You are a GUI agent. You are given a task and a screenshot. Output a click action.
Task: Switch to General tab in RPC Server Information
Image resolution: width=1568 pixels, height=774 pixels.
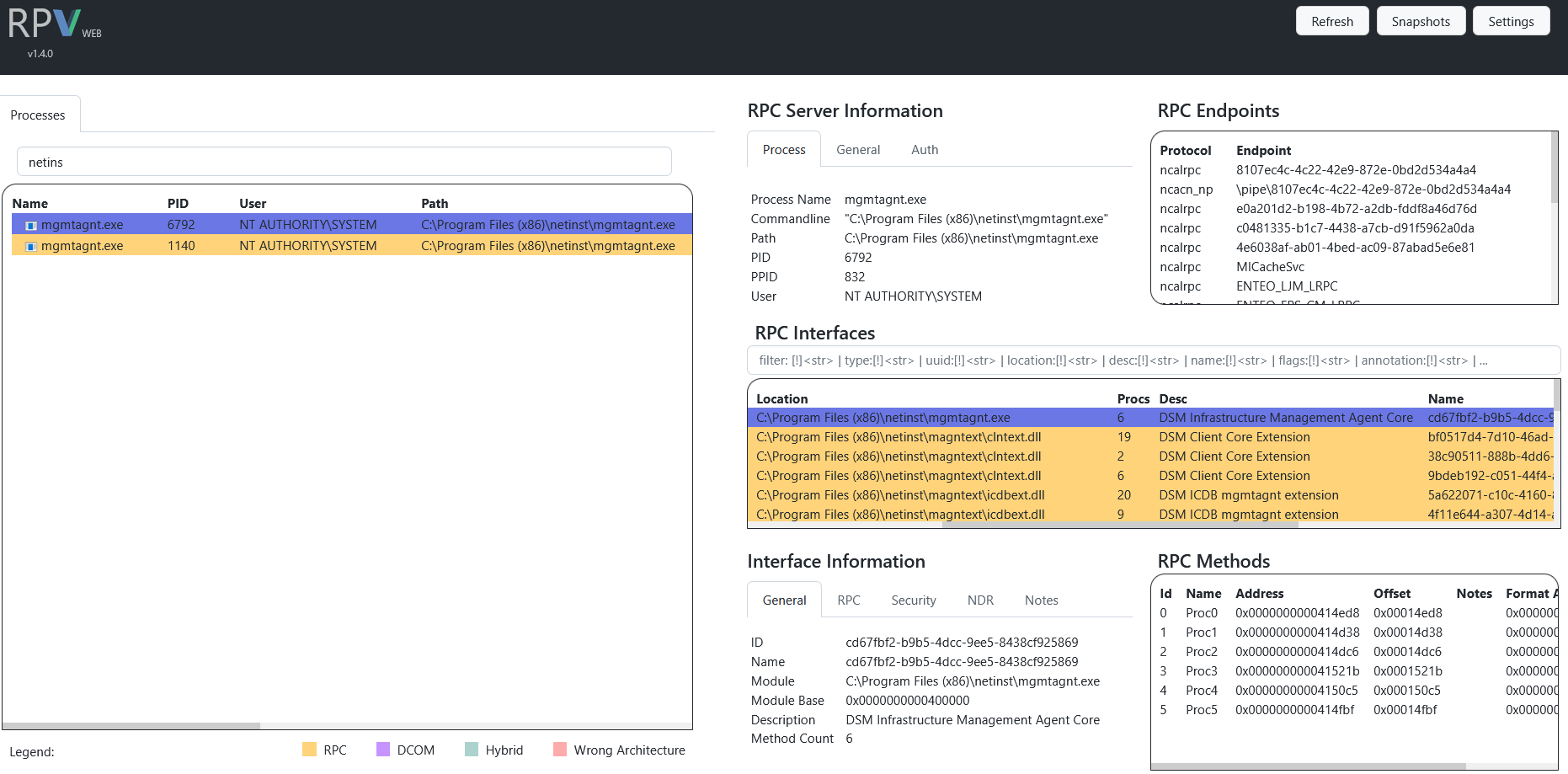pos(858,149)
